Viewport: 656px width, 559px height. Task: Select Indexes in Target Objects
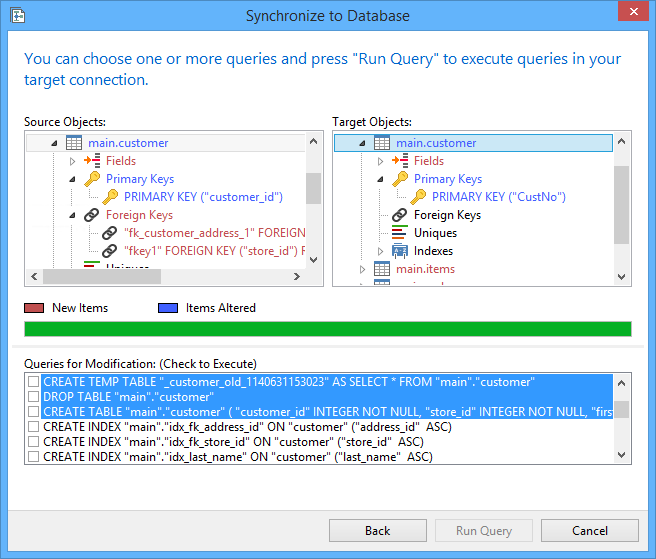(x=433, y=251)
